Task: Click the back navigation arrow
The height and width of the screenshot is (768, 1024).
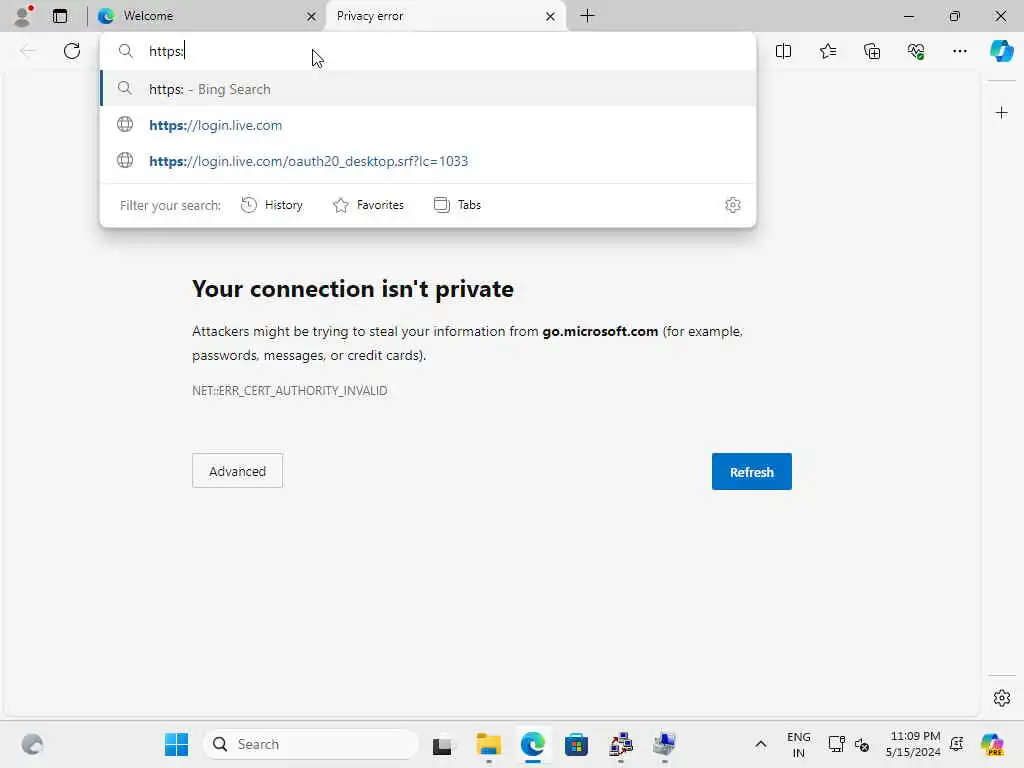Action: click(x=27, y=51)
